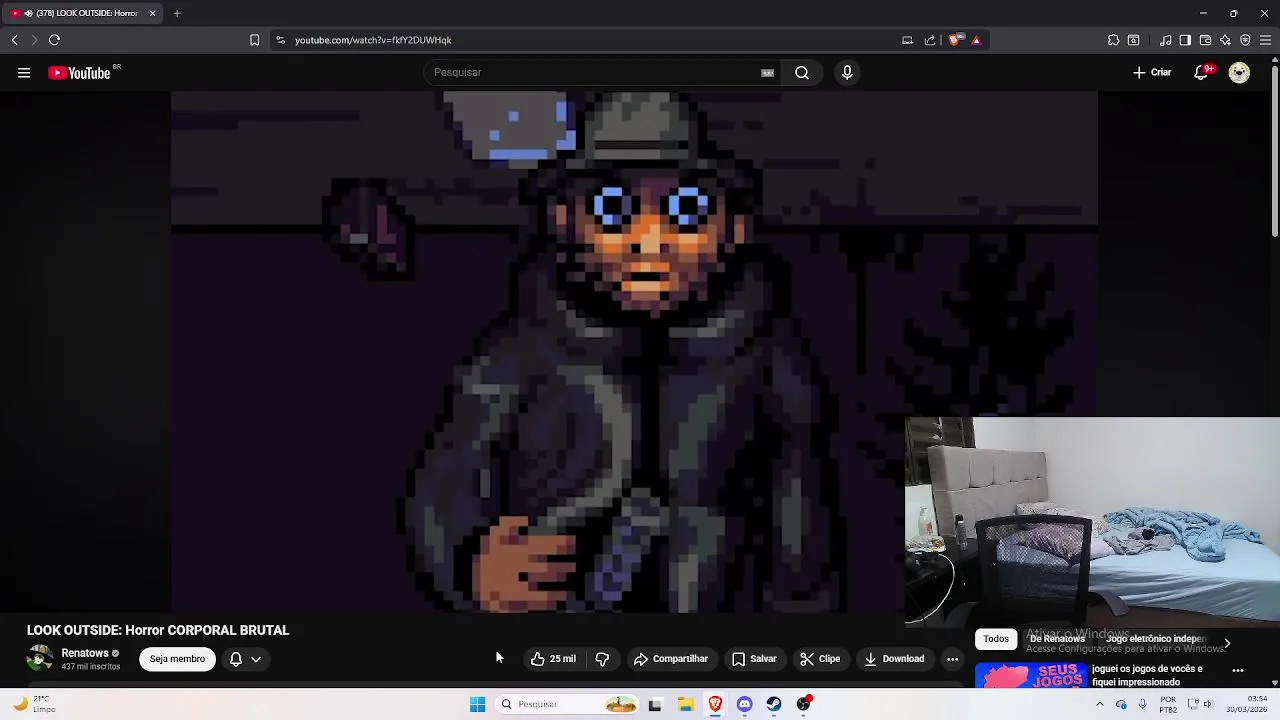The image size is (1280, 720).
Task: Open Brave VPN shield icon
Action: pos(1245,40)
